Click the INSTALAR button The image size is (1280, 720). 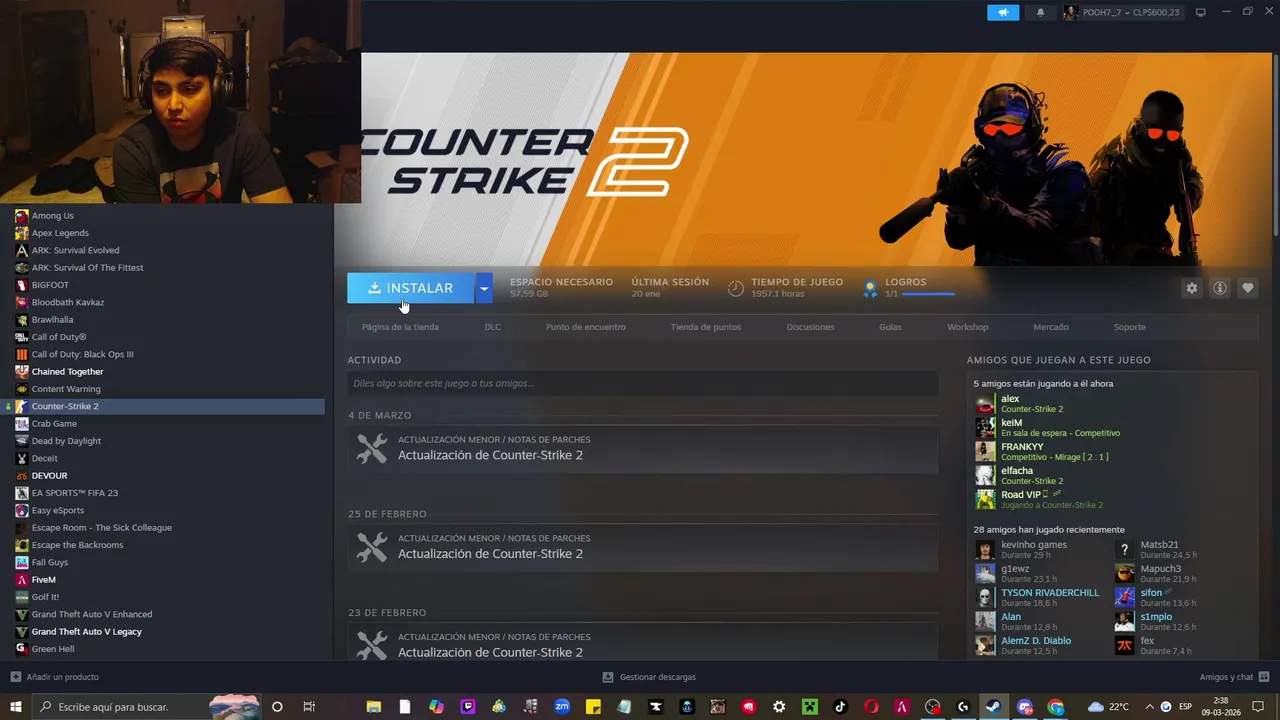411,288
